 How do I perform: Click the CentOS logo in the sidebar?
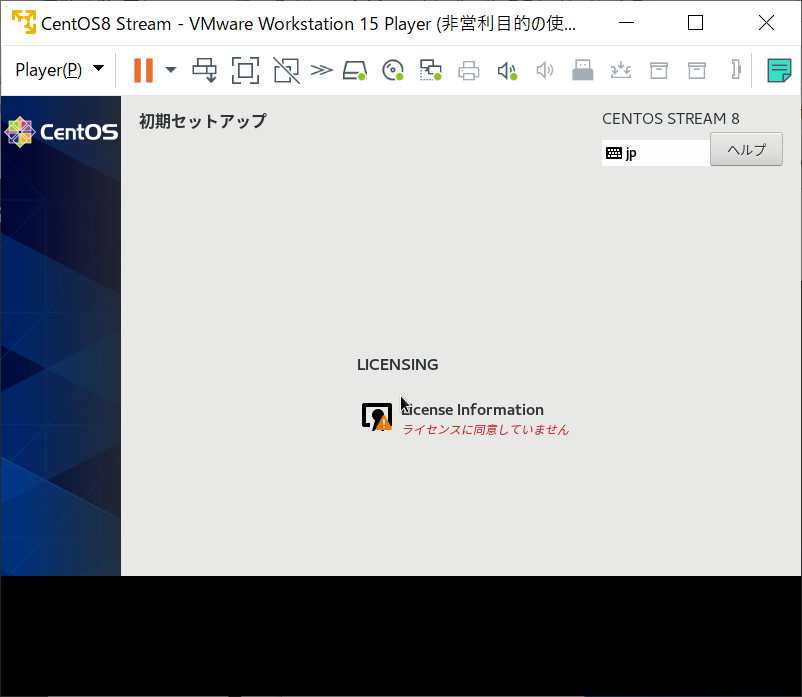[x=61, y=132]
